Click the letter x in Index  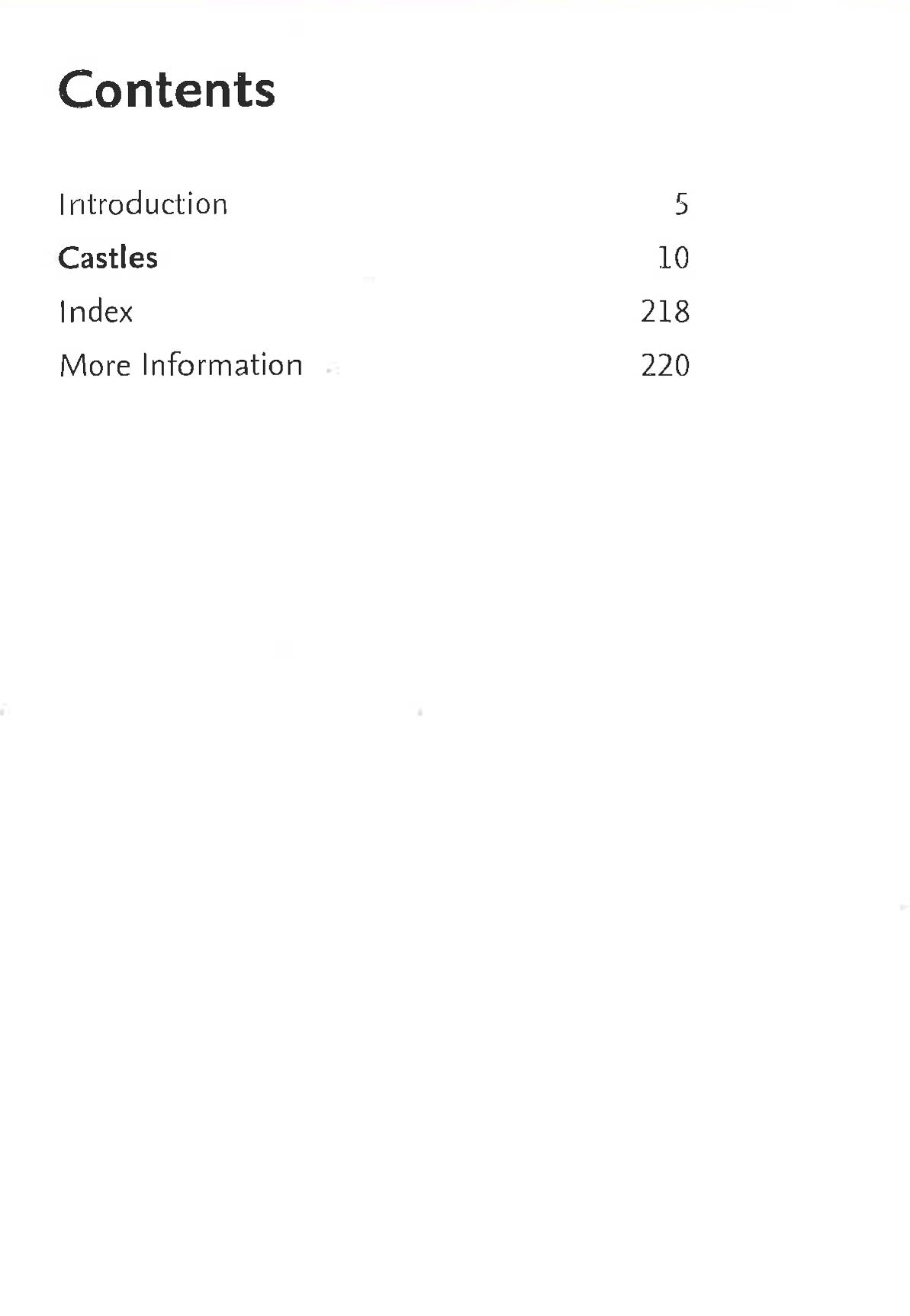(125, 314)
